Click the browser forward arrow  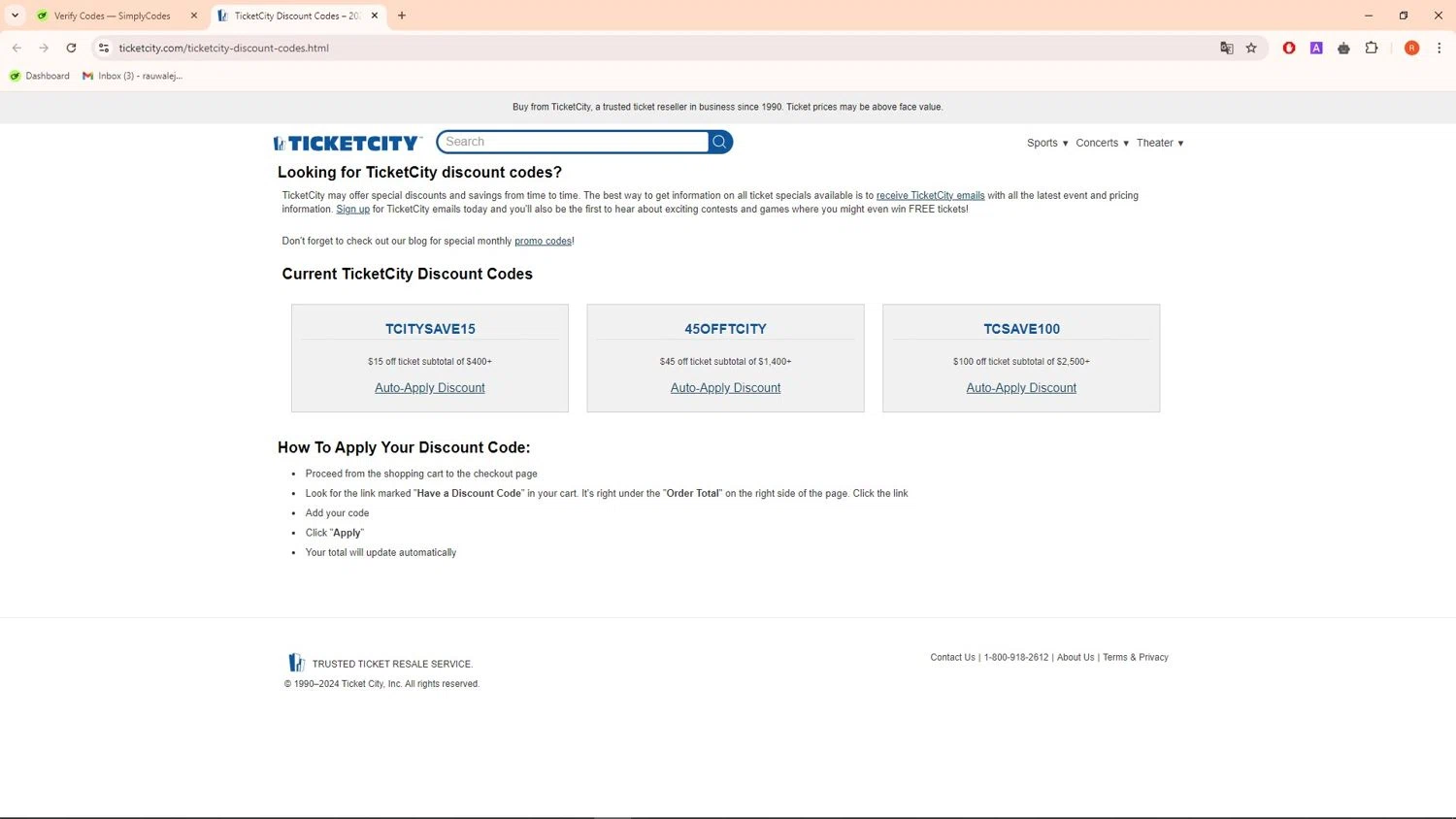point(44,48)
